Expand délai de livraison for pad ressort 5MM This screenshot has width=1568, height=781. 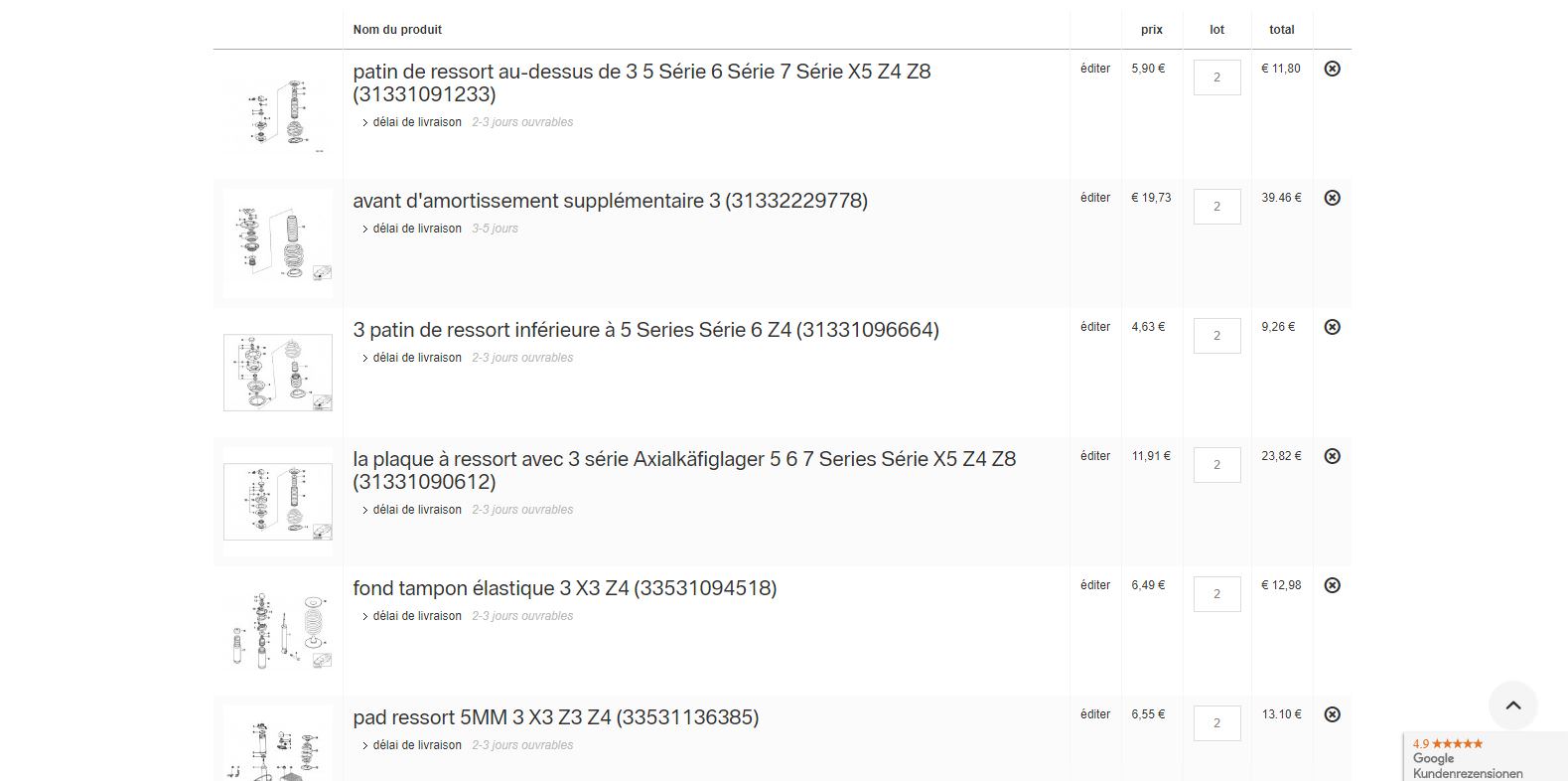[x=412, y=745]
